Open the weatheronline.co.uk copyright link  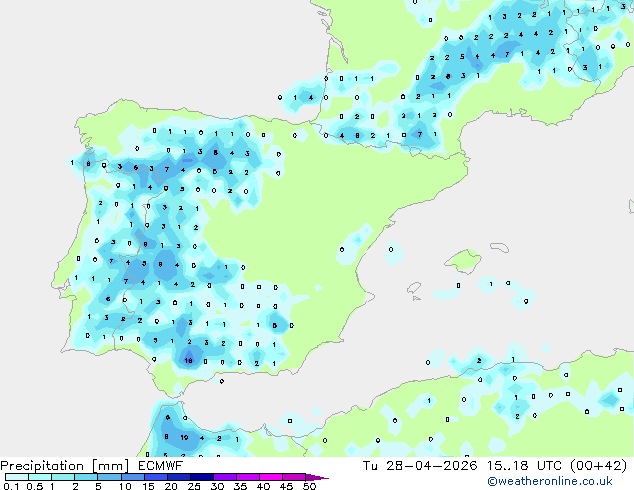click(550, 481)
